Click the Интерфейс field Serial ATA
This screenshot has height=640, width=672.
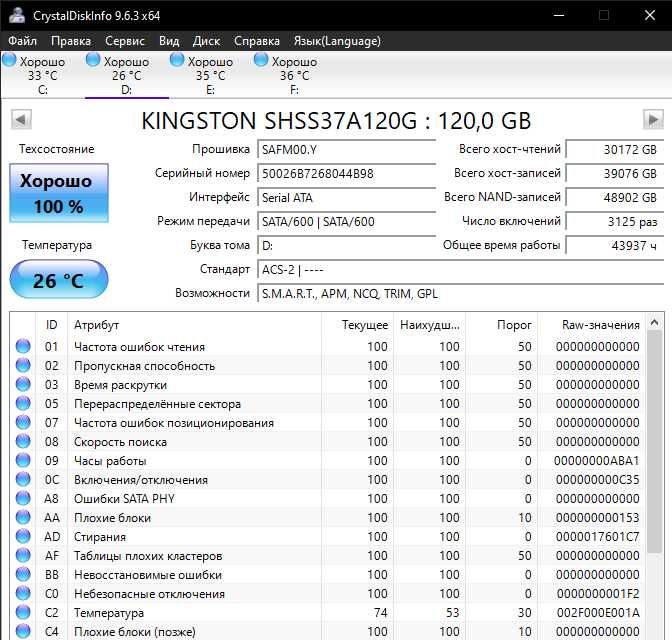click(x=346, y=198)
